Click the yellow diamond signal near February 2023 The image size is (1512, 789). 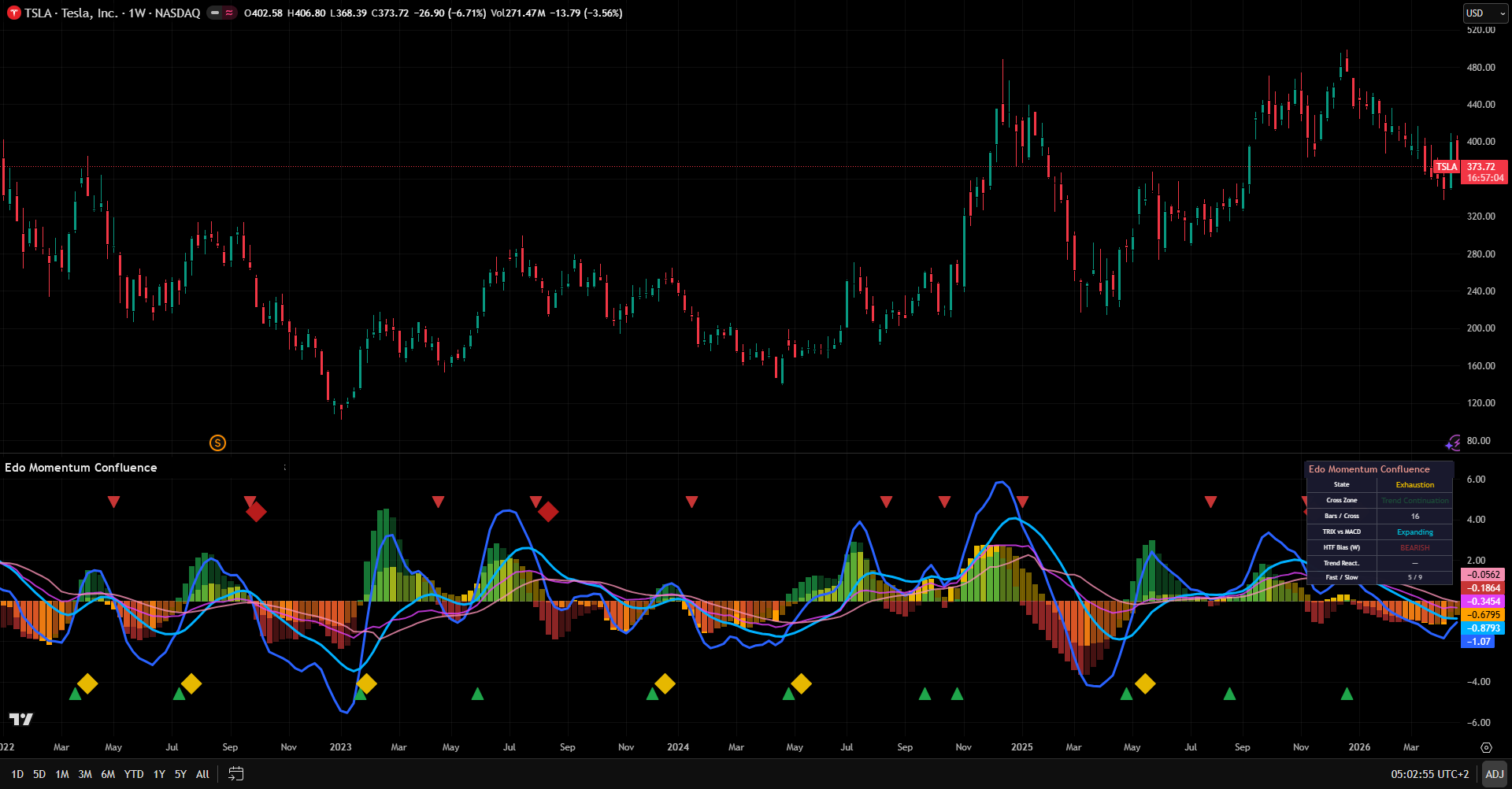pyautogui.click(x=366, y=683)
